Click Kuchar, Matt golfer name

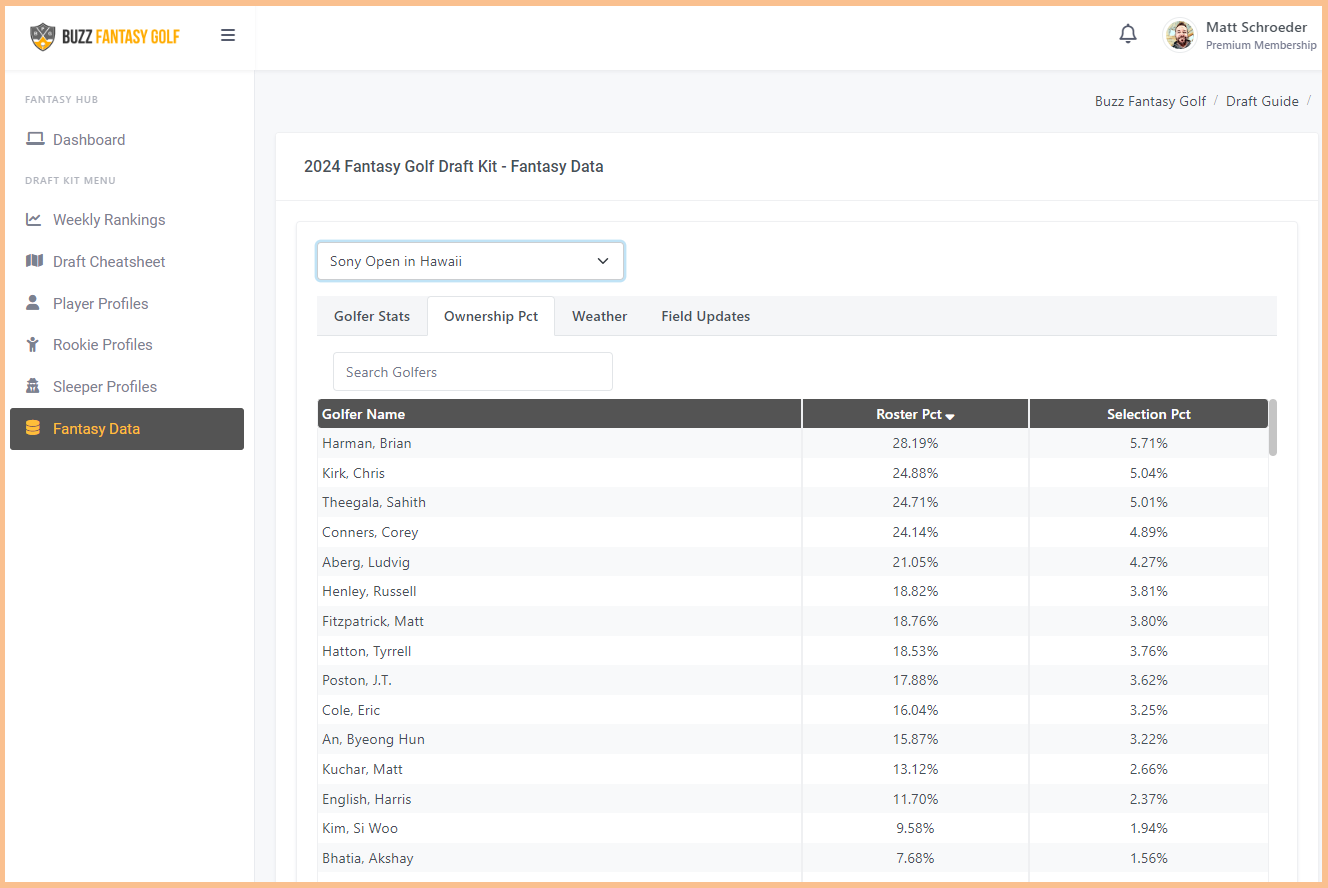[x=363, y=769]
